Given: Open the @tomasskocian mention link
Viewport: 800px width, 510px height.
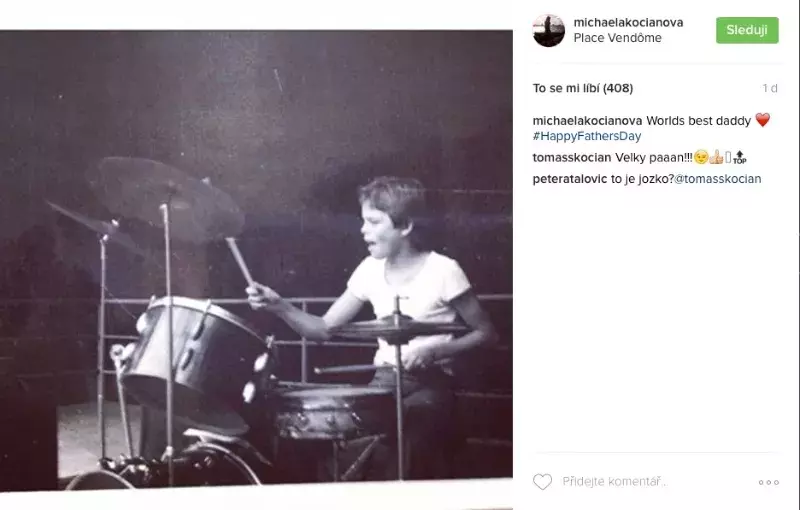Looking at the screenshot, I should 718,179.
